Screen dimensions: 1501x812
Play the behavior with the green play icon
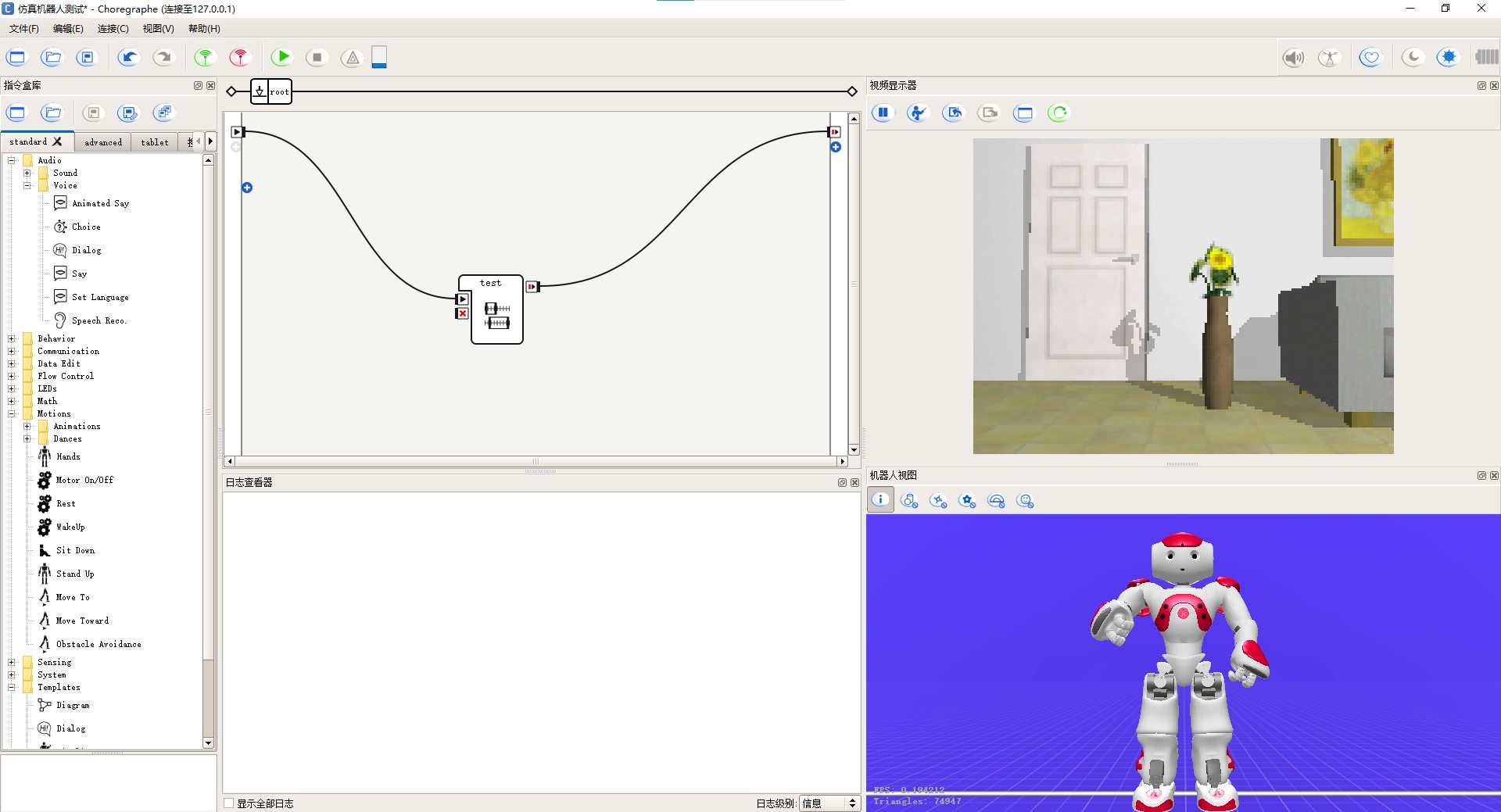point(281,57)
